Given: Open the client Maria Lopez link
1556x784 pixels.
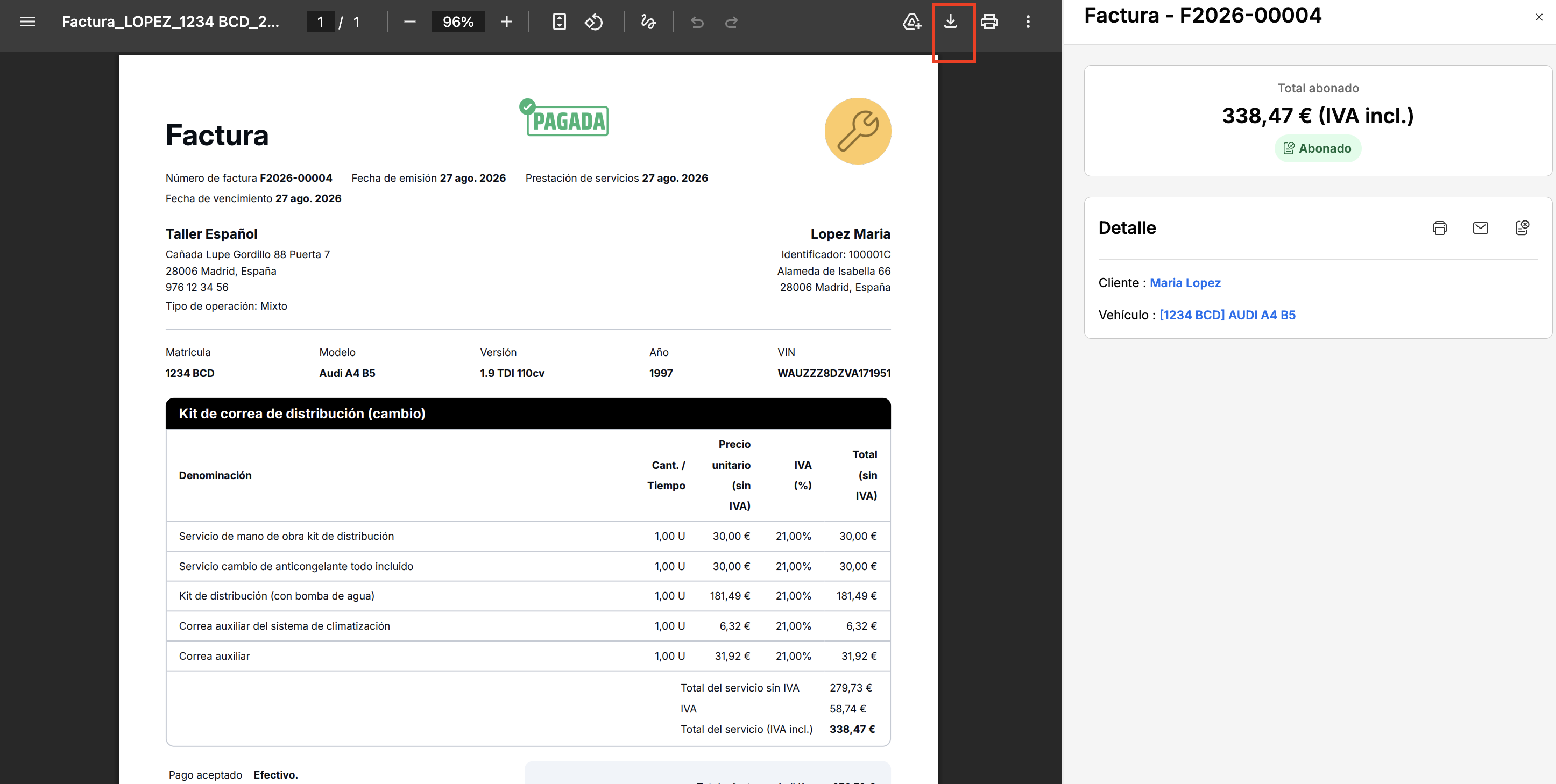Looking at the screenshot, I should [1185, 282].
